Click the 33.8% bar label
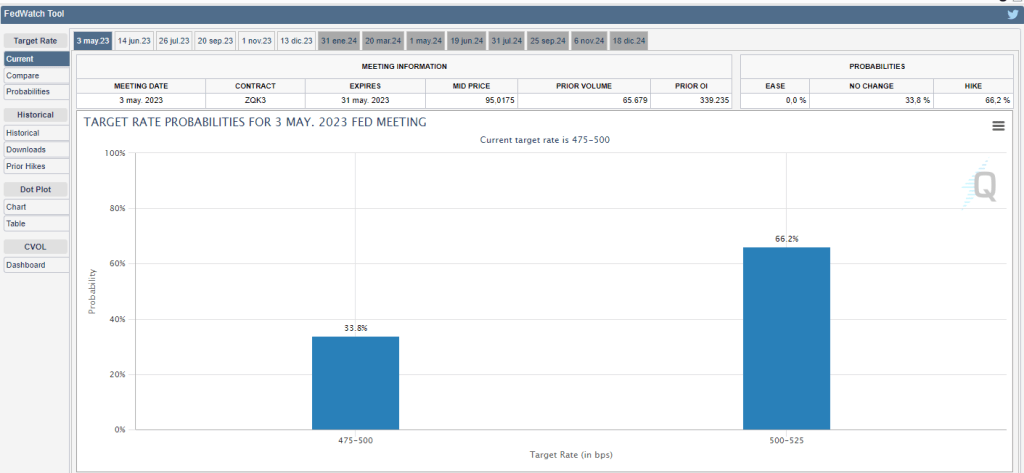This screenshot has width=1024, height=473. [x=356, y=328]
